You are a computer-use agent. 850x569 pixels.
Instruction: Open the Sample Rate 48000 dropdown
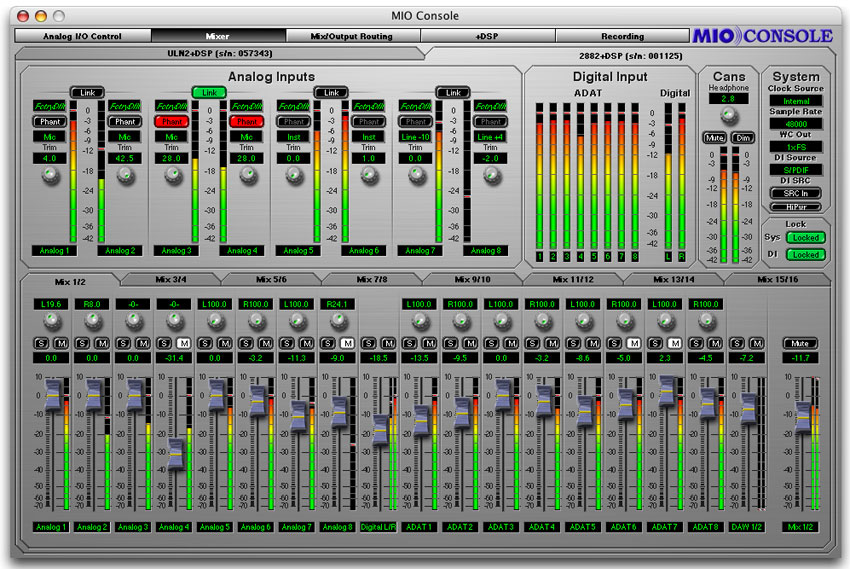(796, 124)
